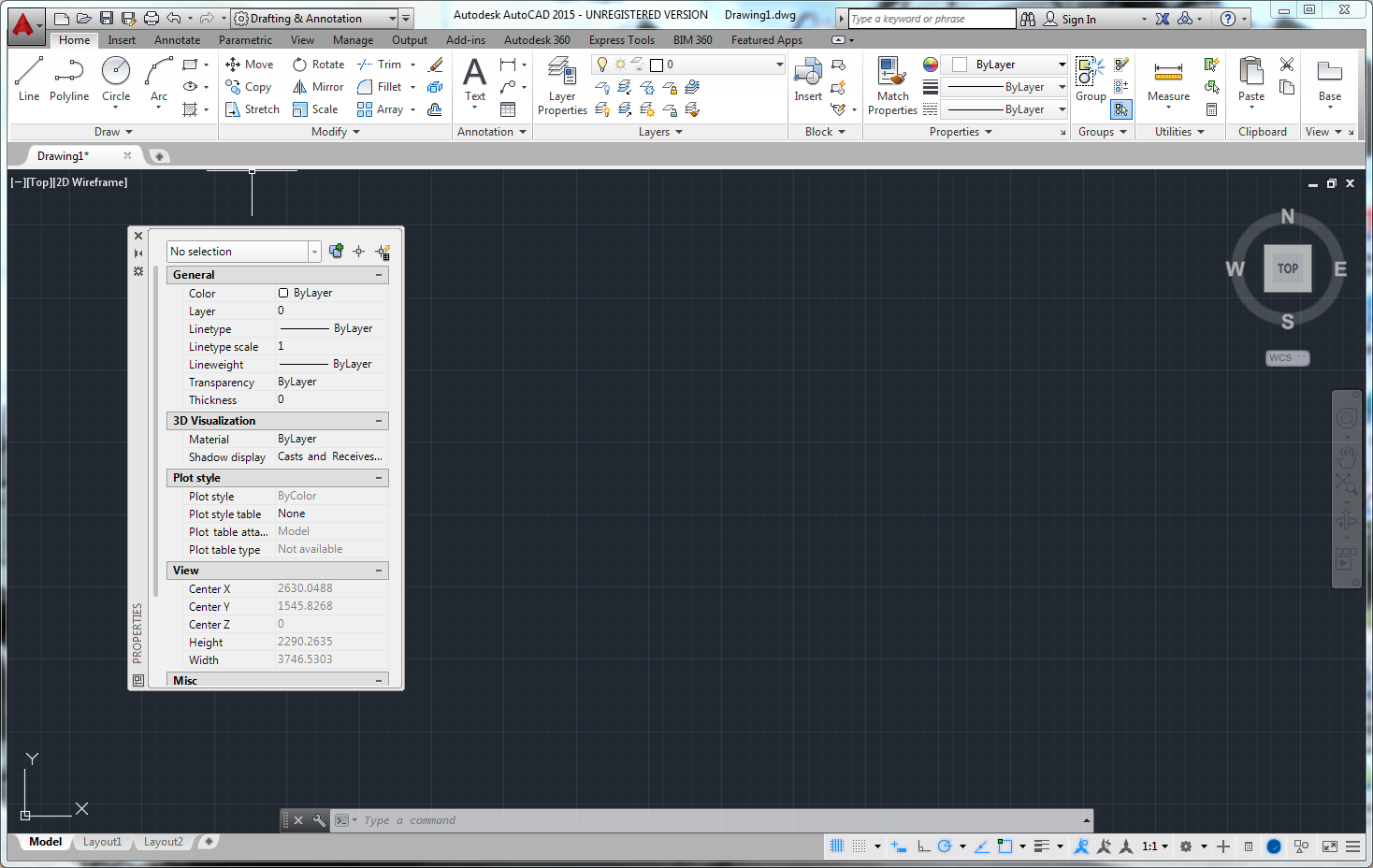This screenshot has height=868, width=1373.
Task: Toggle dynamic input in status bar
Action: point(899,846)
